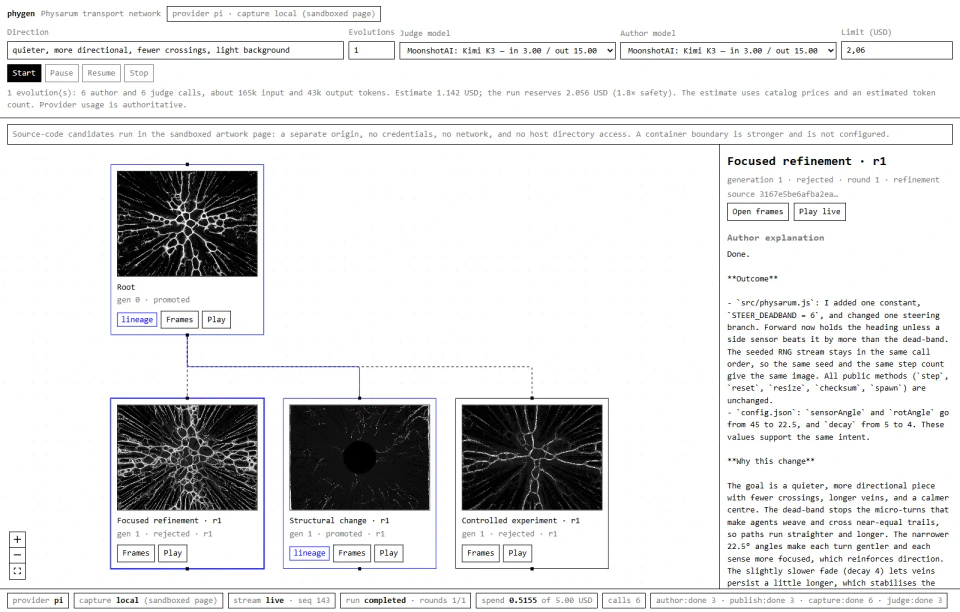Click the '**Outcome**' text in explanation
Image resolution: width=960 pixels, height=612 pixels.
click(x=752, y=278)
